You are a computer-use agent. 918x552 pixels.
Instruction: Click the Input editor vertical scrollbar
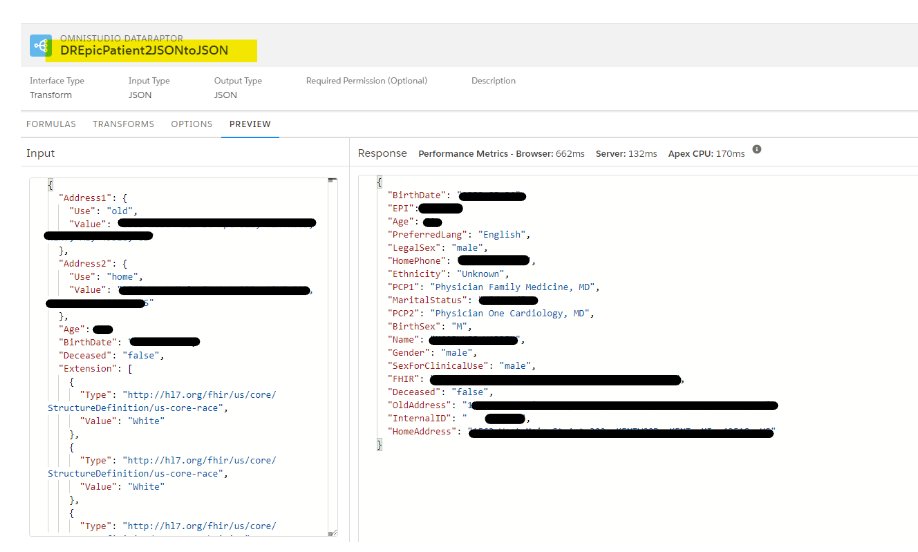click(x=333, y=356)
